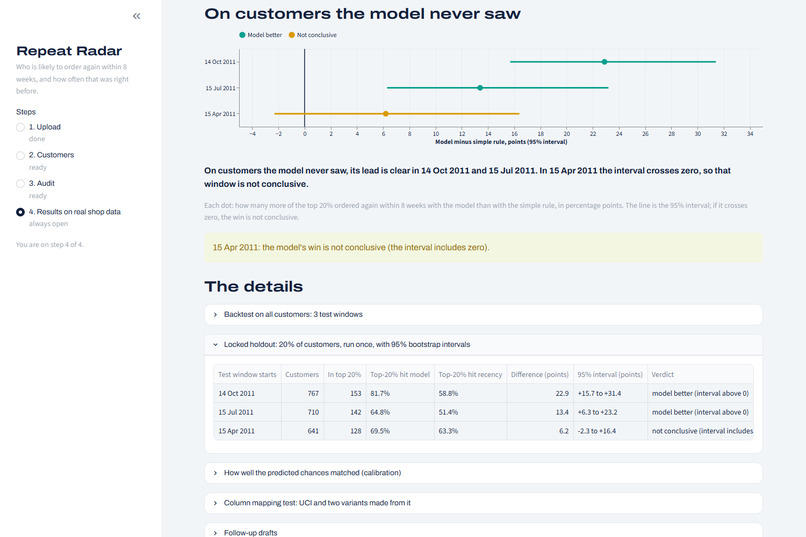Expand 'Column mapping test: UCI and two variants'
This screenshot has height=537, width=806.
pyautogui.click(x=483, y=503)
